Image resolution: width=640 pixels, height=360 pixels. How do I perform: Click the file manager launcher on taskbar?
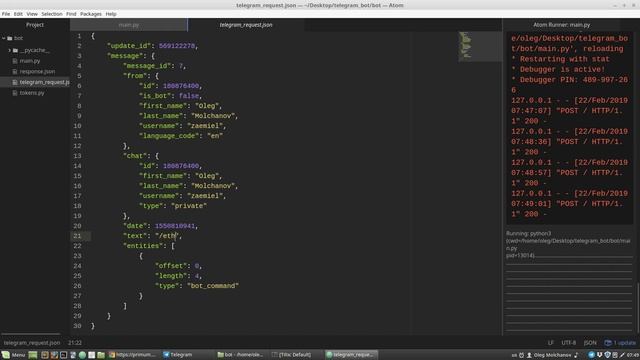coord(101,355)
